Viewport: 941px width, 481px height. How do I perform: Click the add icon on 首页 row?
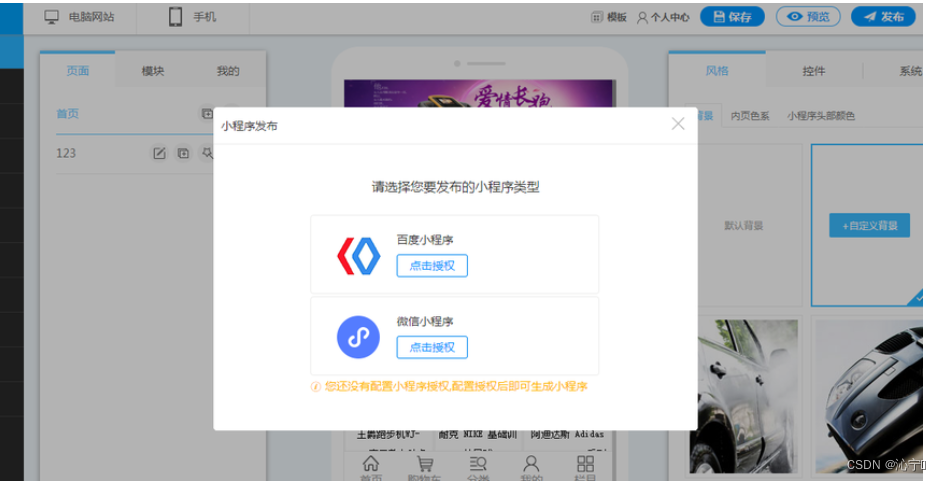coord(207,113)
